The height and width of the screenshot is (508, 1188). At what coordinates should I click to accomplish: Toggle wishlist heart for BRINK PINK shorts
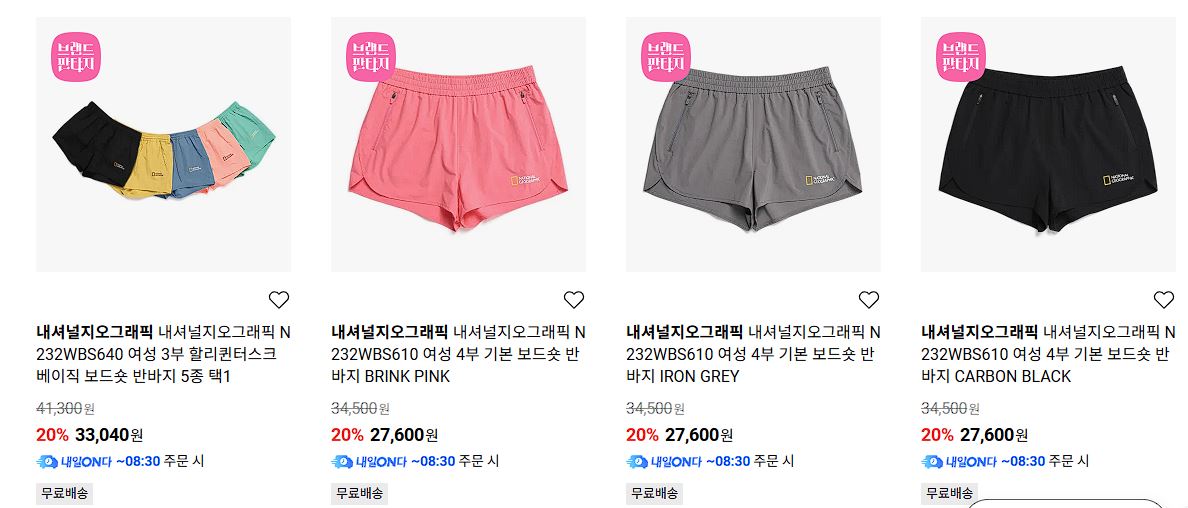point(574,299)
